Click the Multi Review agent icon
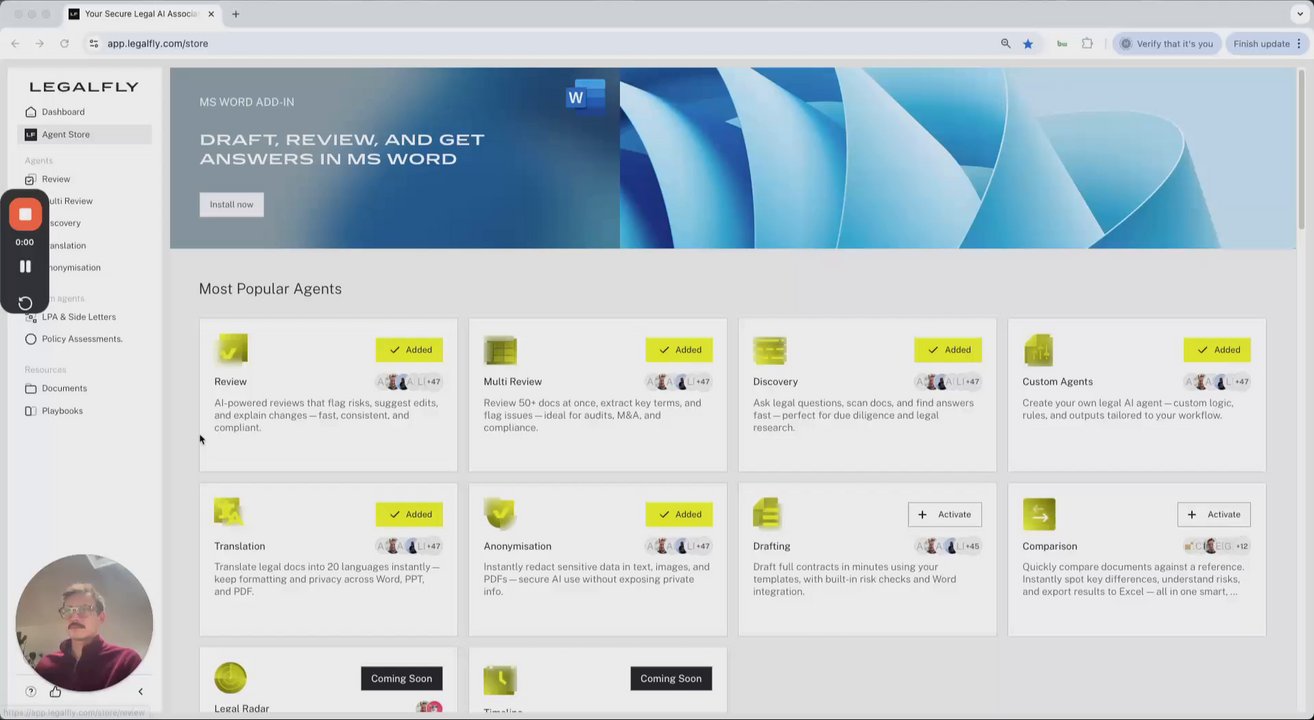This screenshot has height=720, width=1314. [500, 350]
